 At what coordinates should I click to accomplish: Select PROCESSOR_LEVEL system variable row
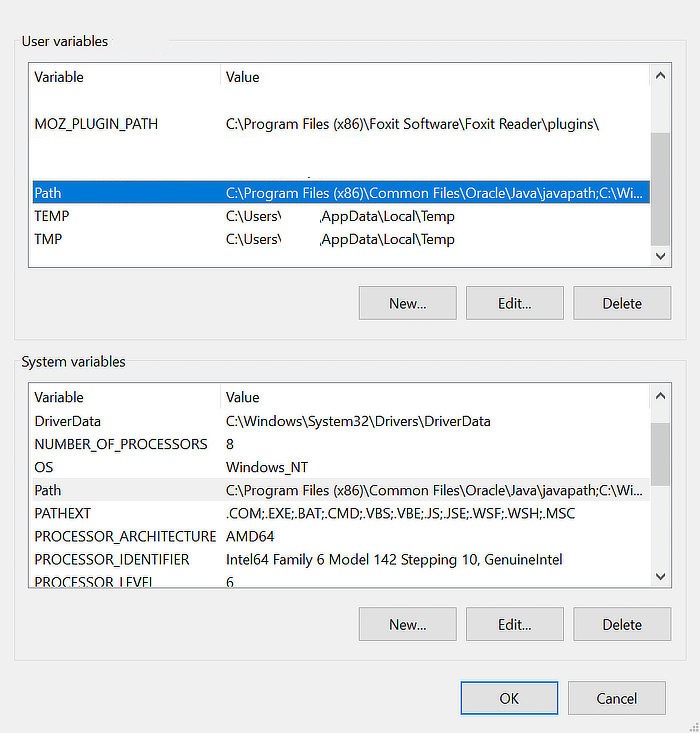[x=341, y=580]
